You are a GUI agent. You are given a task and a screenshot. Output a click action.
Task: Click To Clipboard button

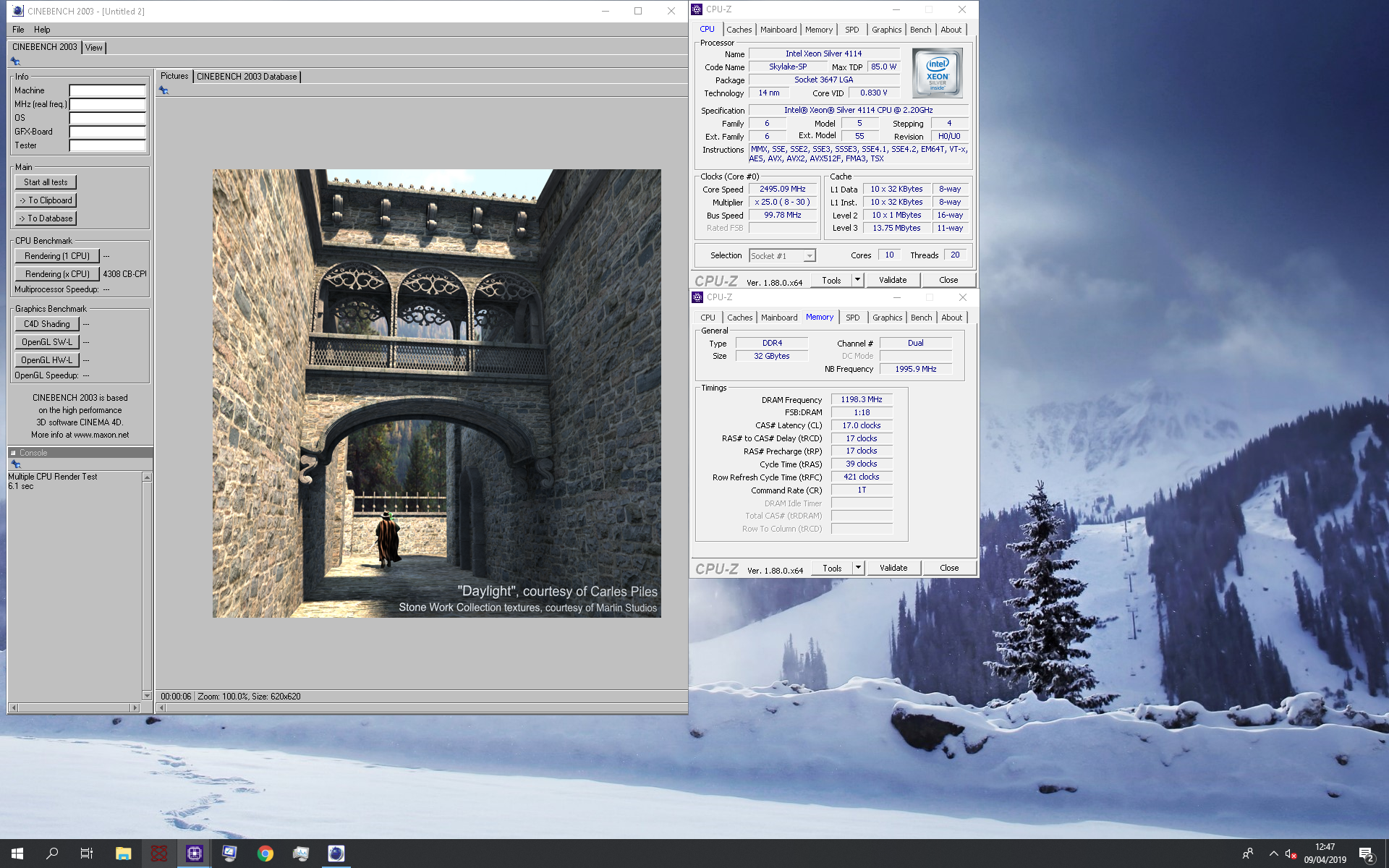pos(46,200)
